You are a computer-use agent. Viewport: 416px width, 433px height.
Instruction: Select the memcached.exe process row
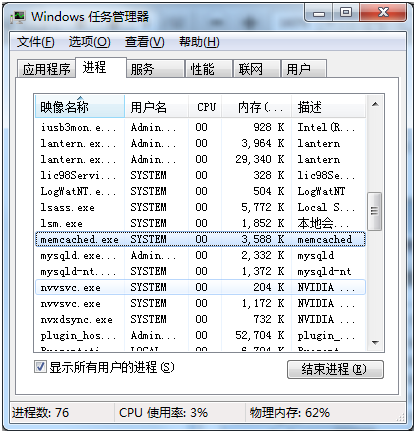click(x=200, y=239)
